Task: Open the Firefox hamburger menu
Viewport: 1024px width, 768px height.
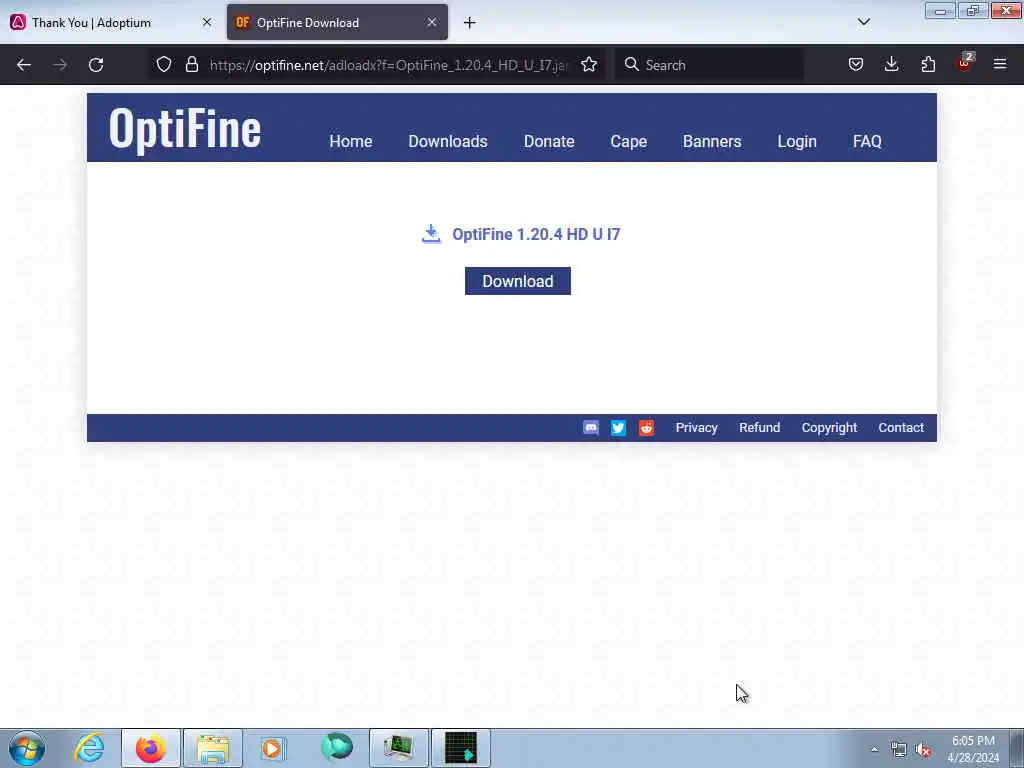Action: tap(1000, 64)
